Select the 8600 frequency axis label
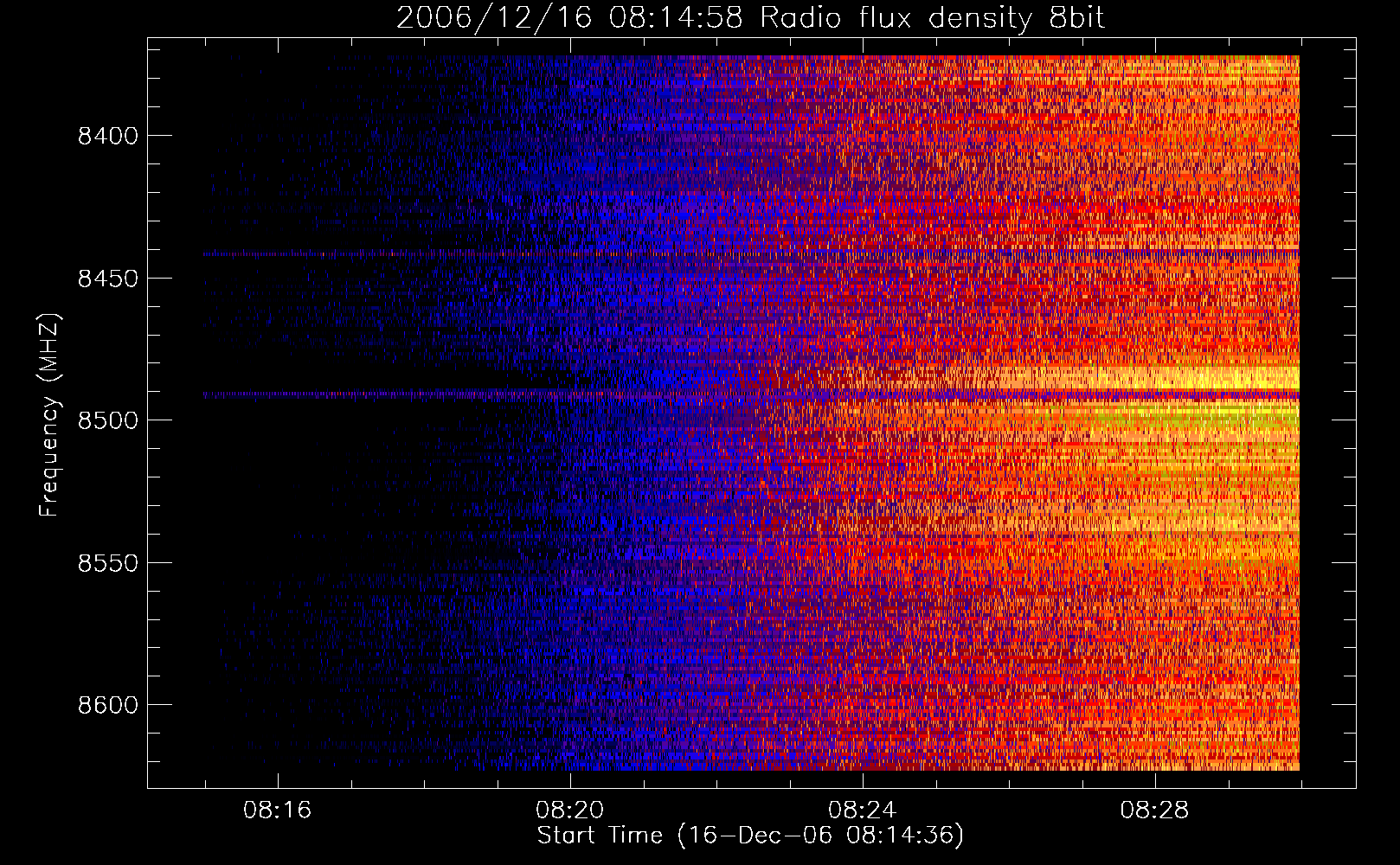This screenshot has width=1400, height=865. tap(108, 705)
